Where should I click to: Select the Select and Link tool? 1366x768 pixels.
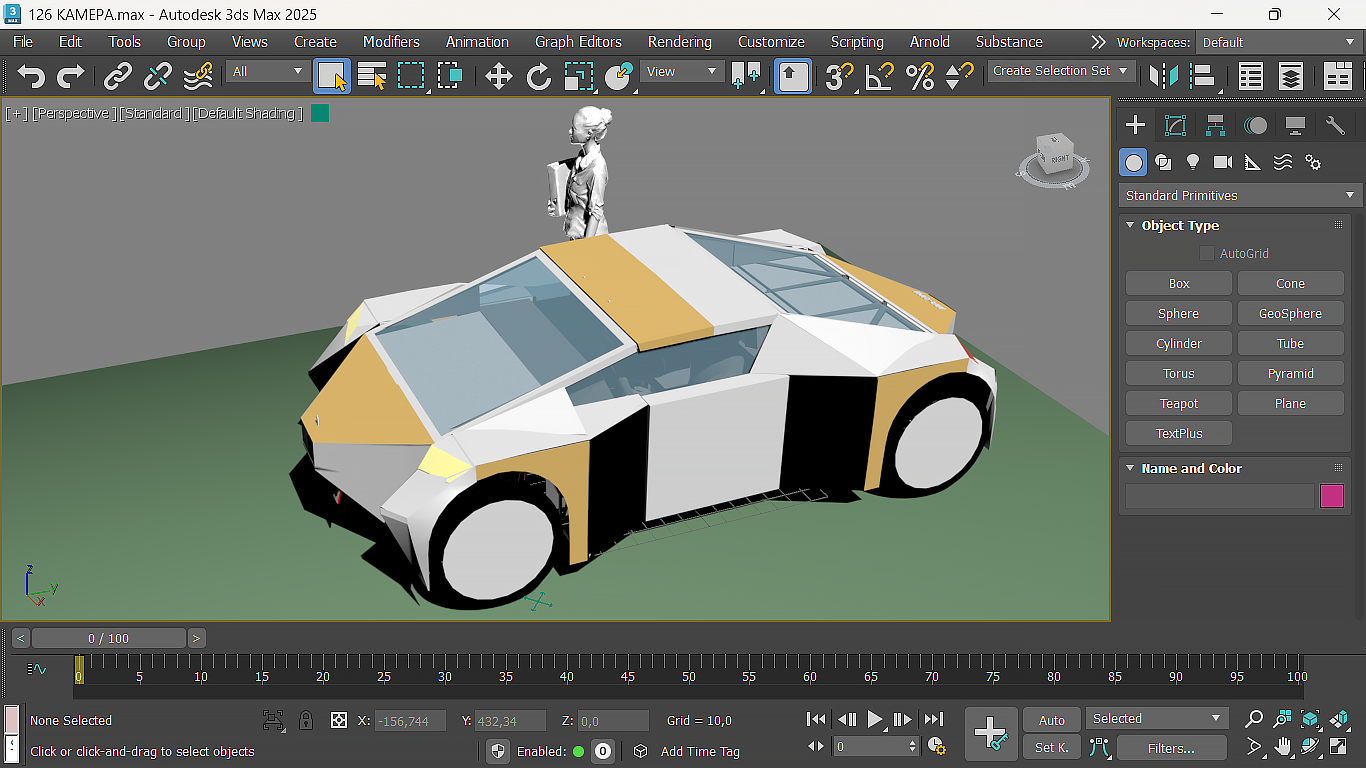(118, 76)
